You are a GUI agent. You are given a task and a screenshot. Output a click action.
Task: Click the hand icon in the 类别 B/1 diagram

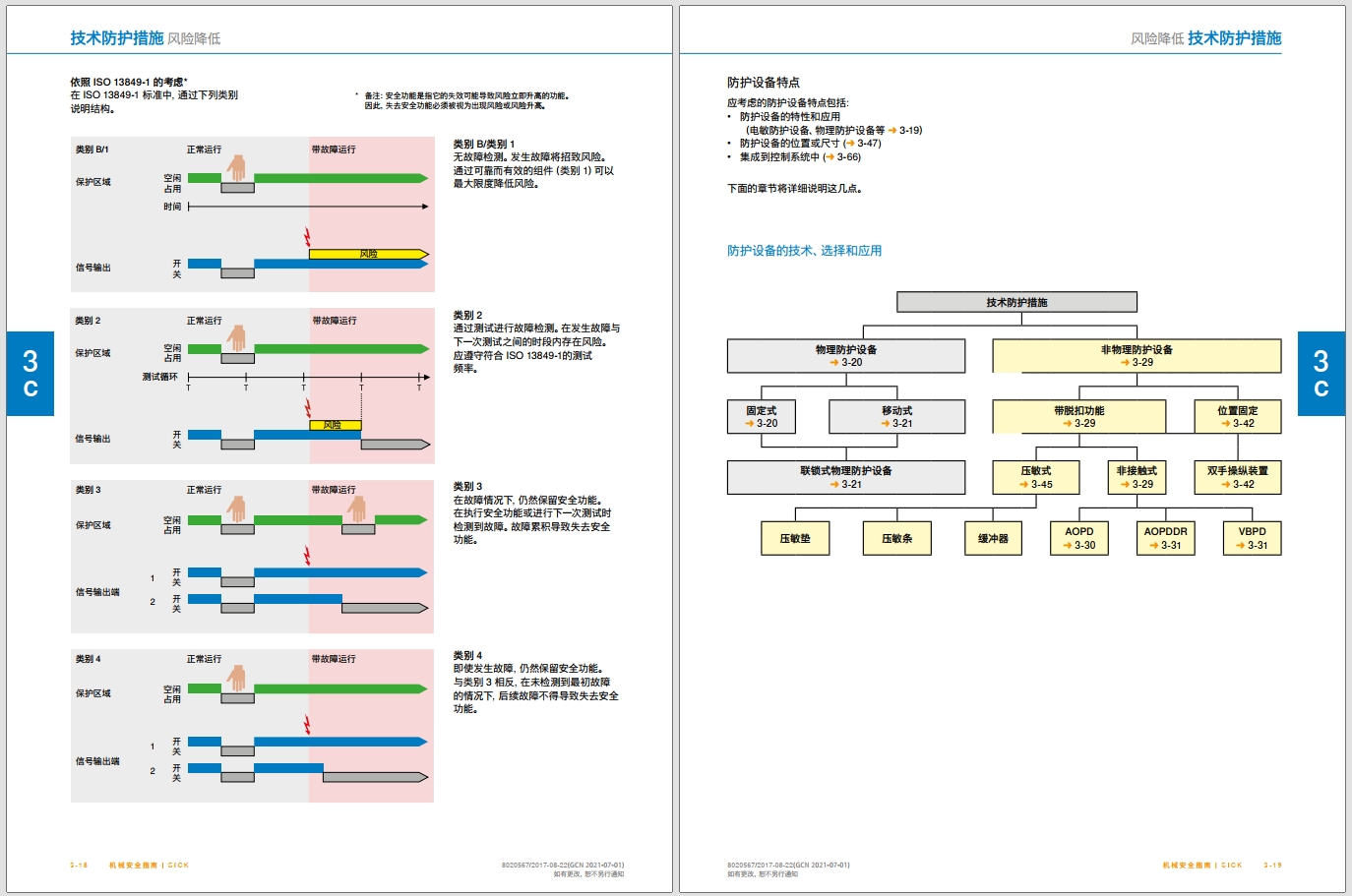236,168
